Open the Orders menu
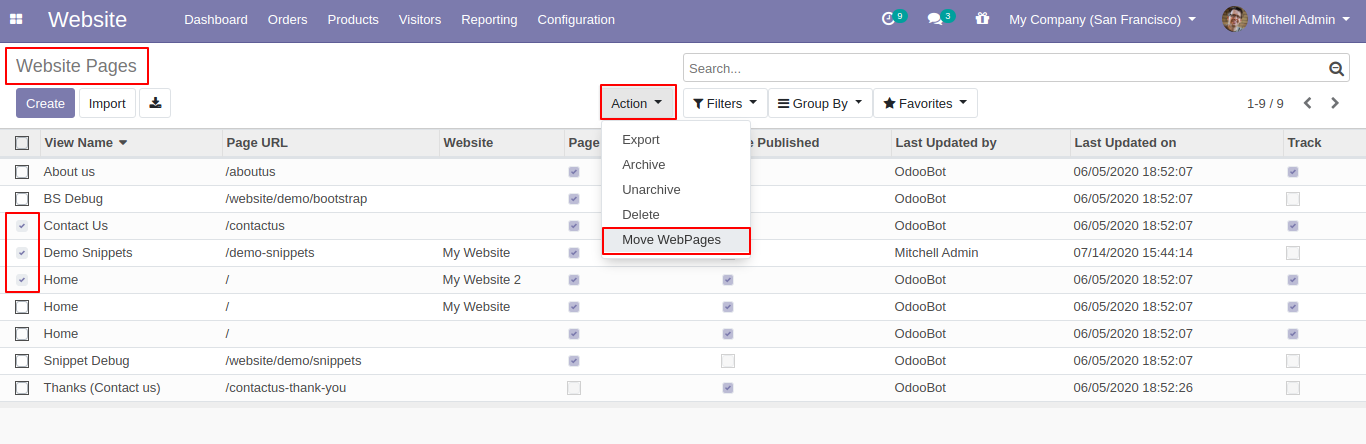The height and width of the screenshot is (444, 1366). (x=288, y=19)
